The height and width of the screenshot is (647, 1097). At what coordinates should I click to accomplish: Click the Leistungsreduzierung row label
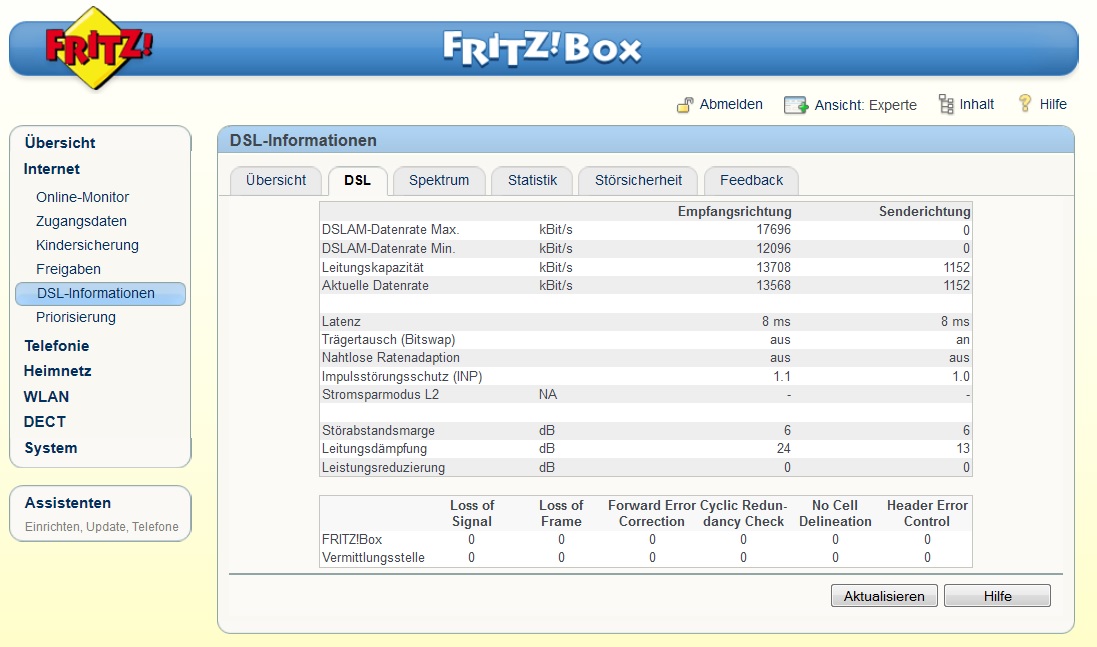coord(383,467)
